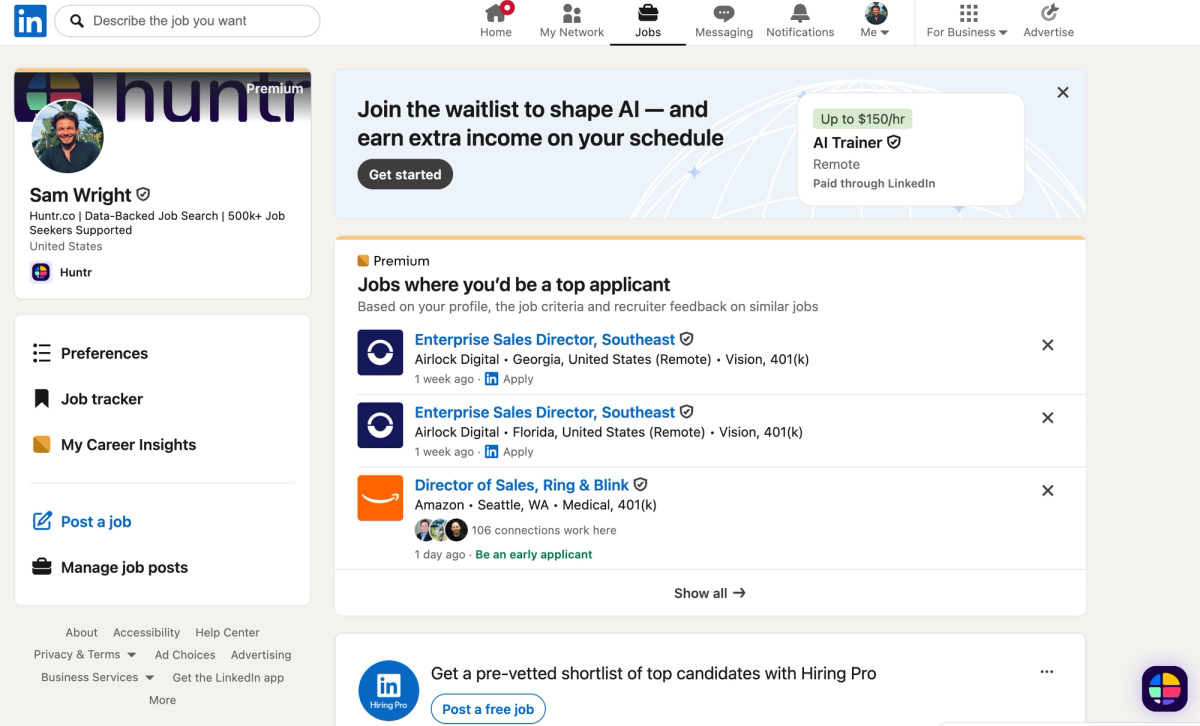
Task: Open Accessibility footer link
Action: pos(146,633)
